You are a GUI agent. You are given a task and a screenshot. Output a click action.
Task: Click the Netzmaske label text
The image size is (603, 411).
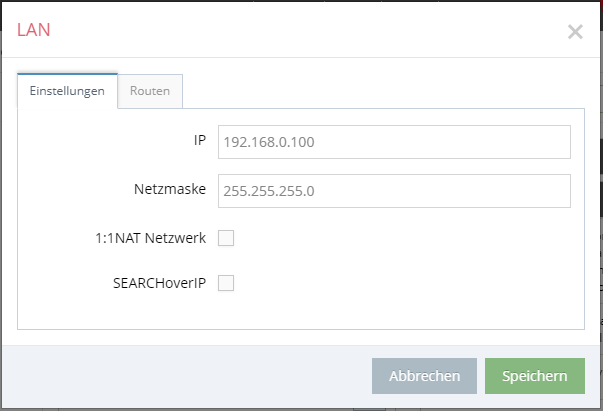click(x=170, y=189)
